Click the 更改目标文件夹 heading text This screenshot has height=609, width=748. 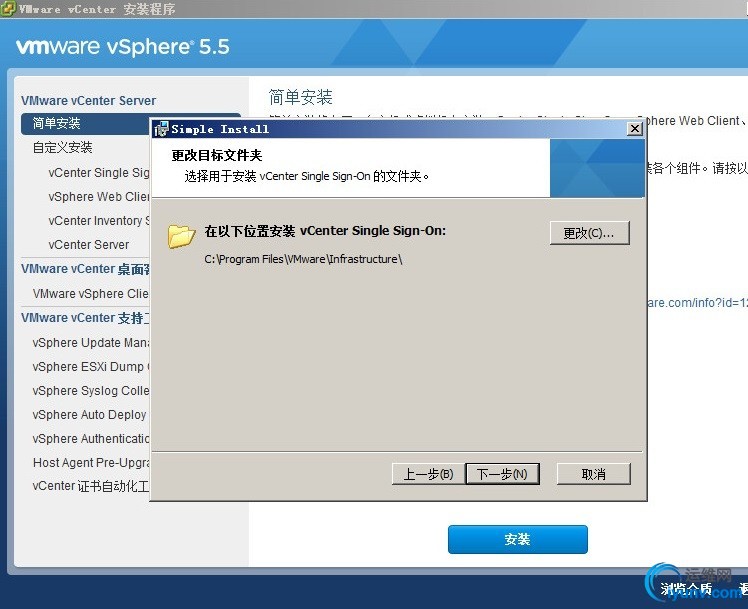[x=217, y=155]
